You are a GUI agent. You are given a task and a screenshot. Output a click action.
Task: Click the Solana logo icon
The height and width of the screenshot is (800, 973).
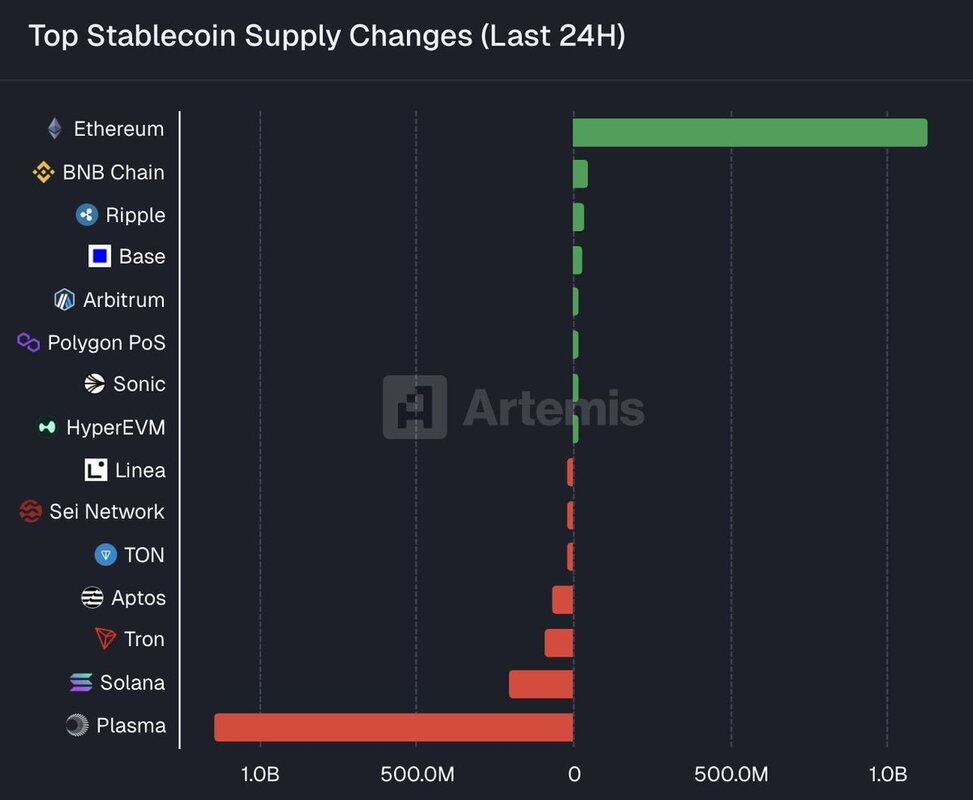81,683
